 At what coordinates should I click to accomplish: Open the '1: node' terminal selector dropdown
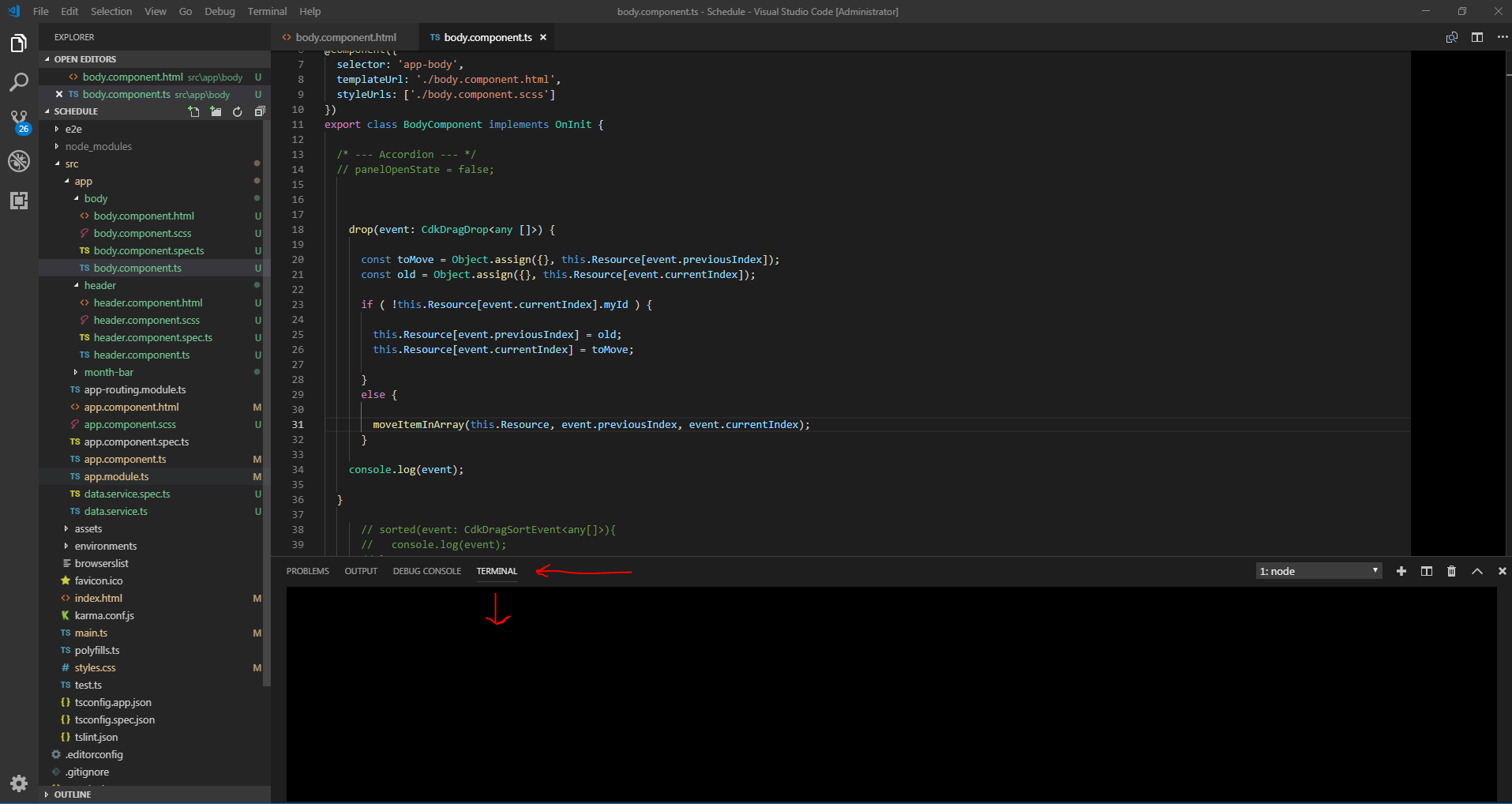1317,570
